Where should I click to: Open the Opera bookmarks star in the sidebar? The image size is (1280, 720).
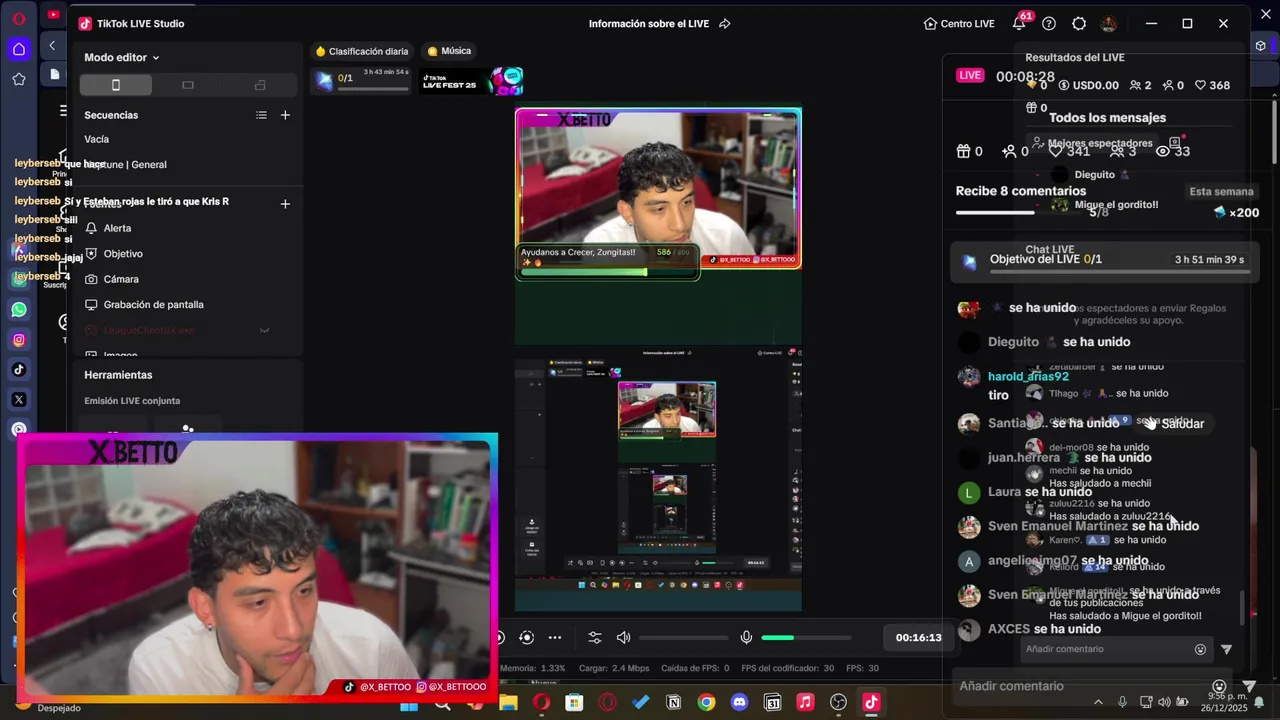[19, 79]
